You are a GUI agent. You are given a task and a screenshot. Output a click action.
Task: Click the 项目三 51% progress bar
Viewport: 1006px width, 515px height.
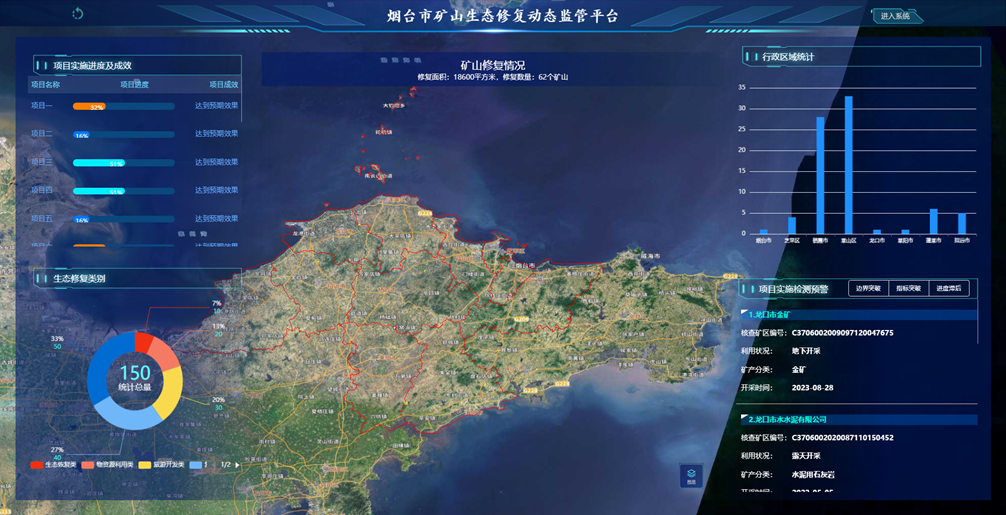(99, 163)
